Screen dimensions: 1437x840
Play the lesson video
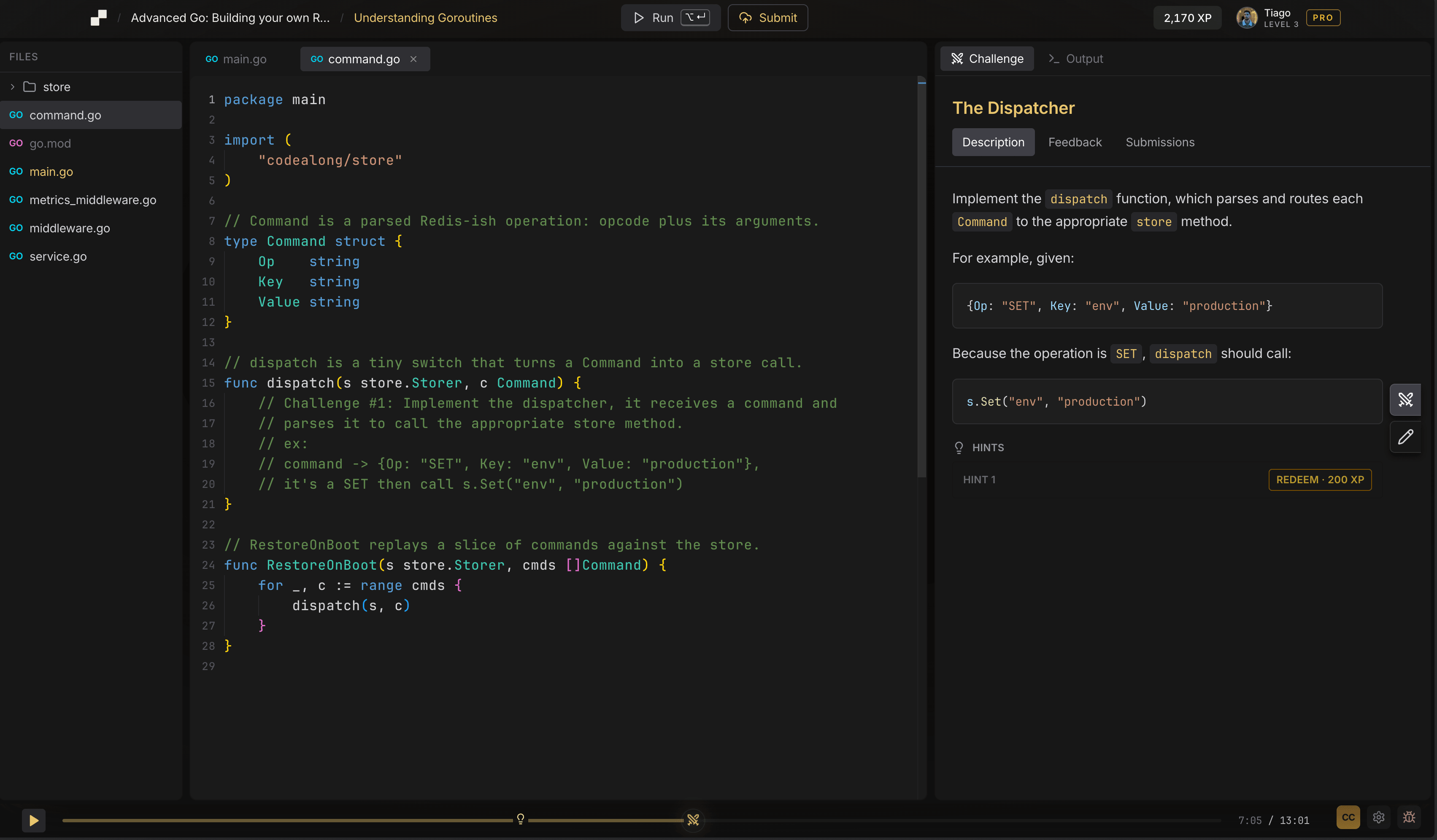[x=34, y=821]
